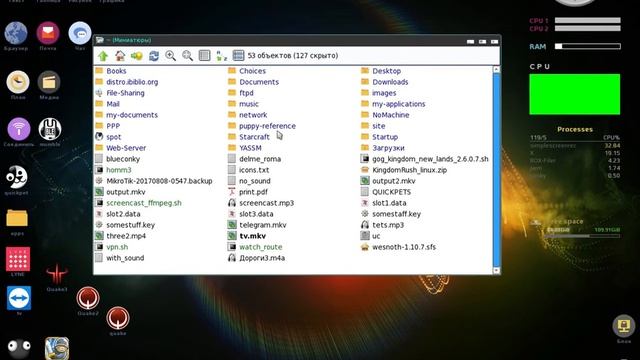Launch the quake desktop icon
This screenshot has width=640, height=360.
coord(118,318)
